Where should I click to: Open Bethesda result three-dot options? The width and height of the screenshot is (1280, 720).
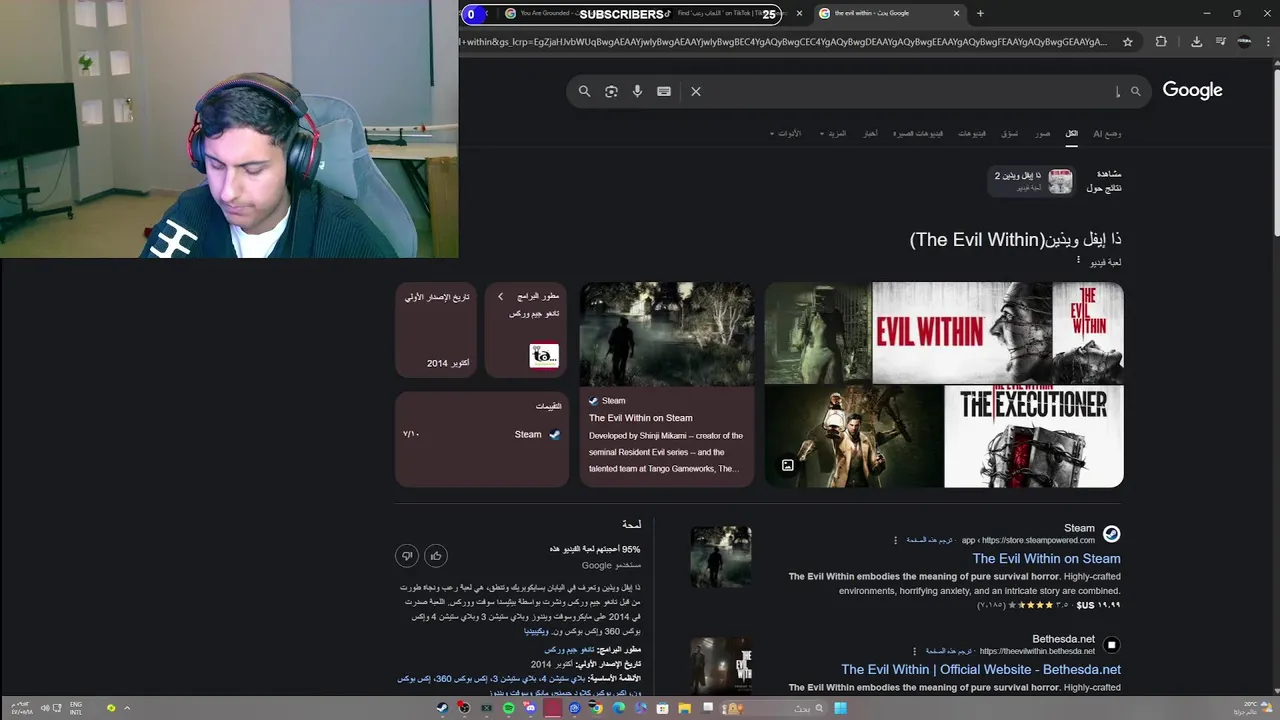point(913,651)
